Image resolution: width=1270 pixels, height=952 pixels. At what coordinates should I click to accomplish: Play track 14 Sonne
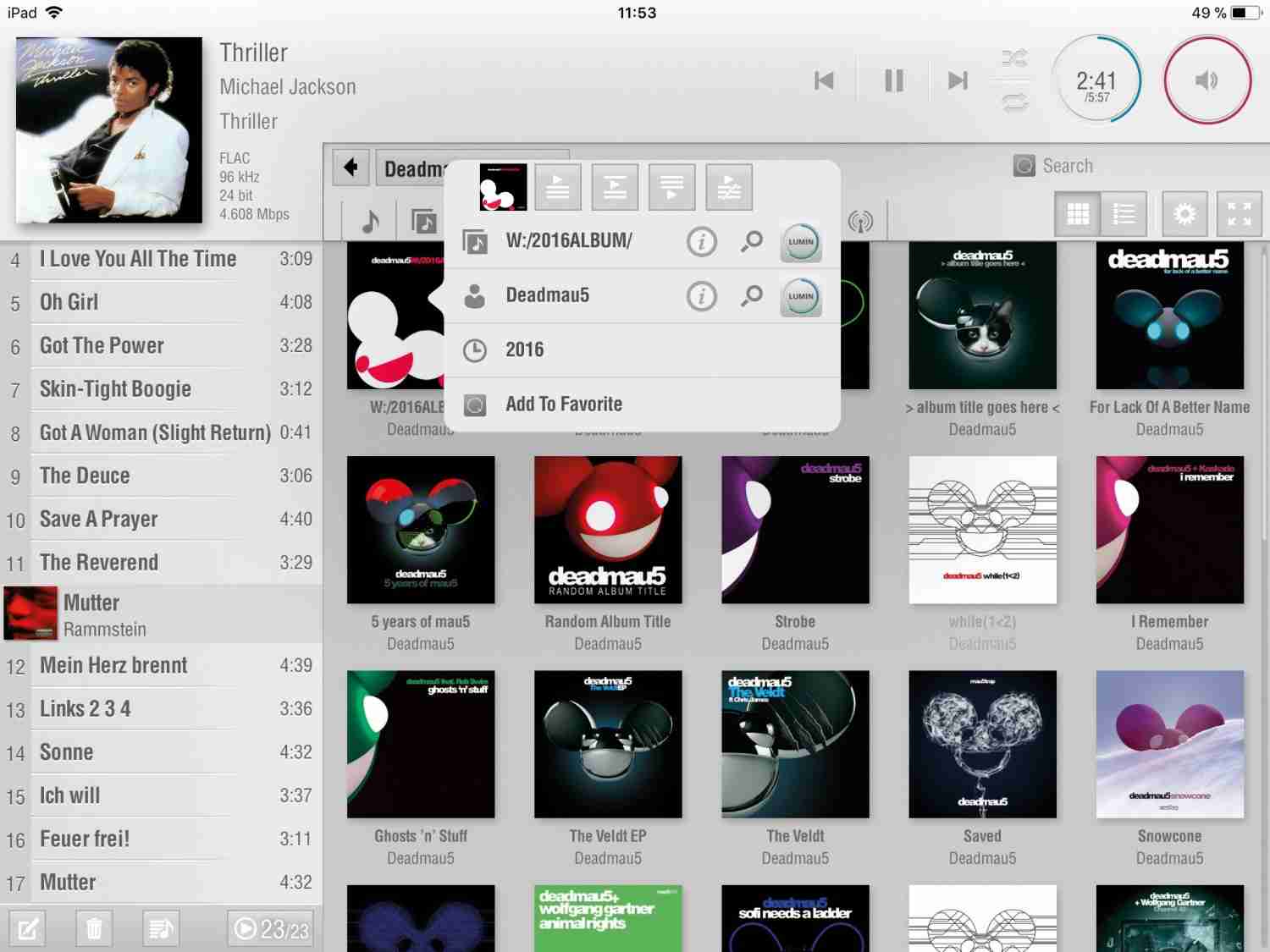(x=161, y=752)
